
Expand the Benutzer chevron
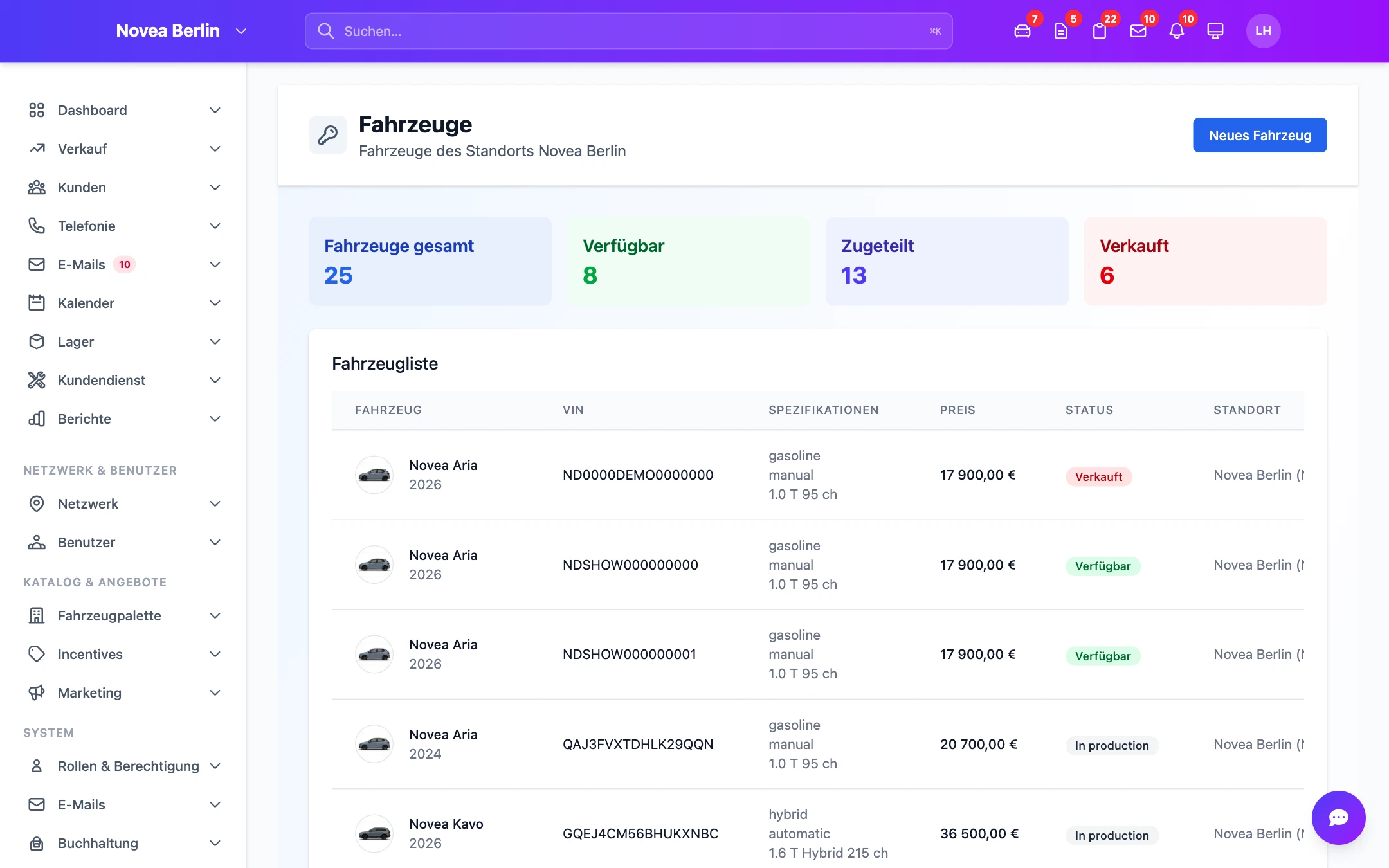tap(215, 542)
